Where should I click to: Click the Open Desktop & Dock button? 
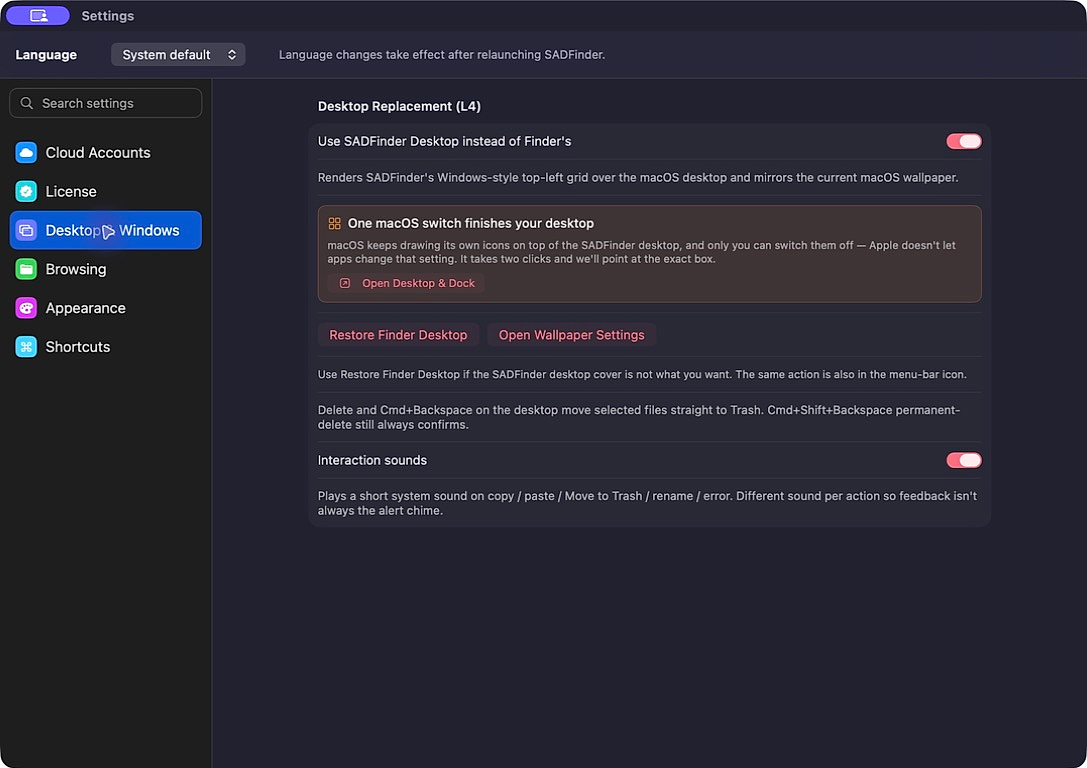[406, 283]
